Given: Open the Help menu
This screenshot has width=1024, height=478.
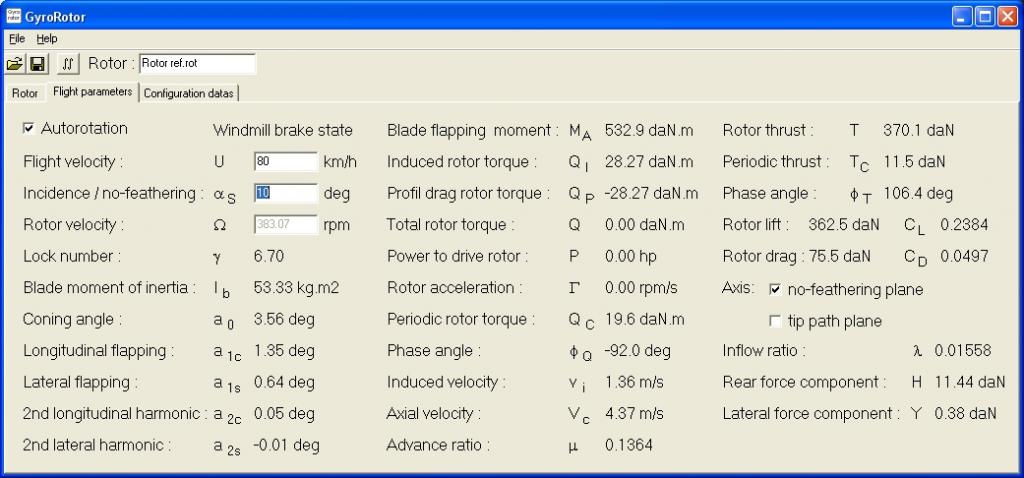Looking at the screenshot, I should 47,39.
